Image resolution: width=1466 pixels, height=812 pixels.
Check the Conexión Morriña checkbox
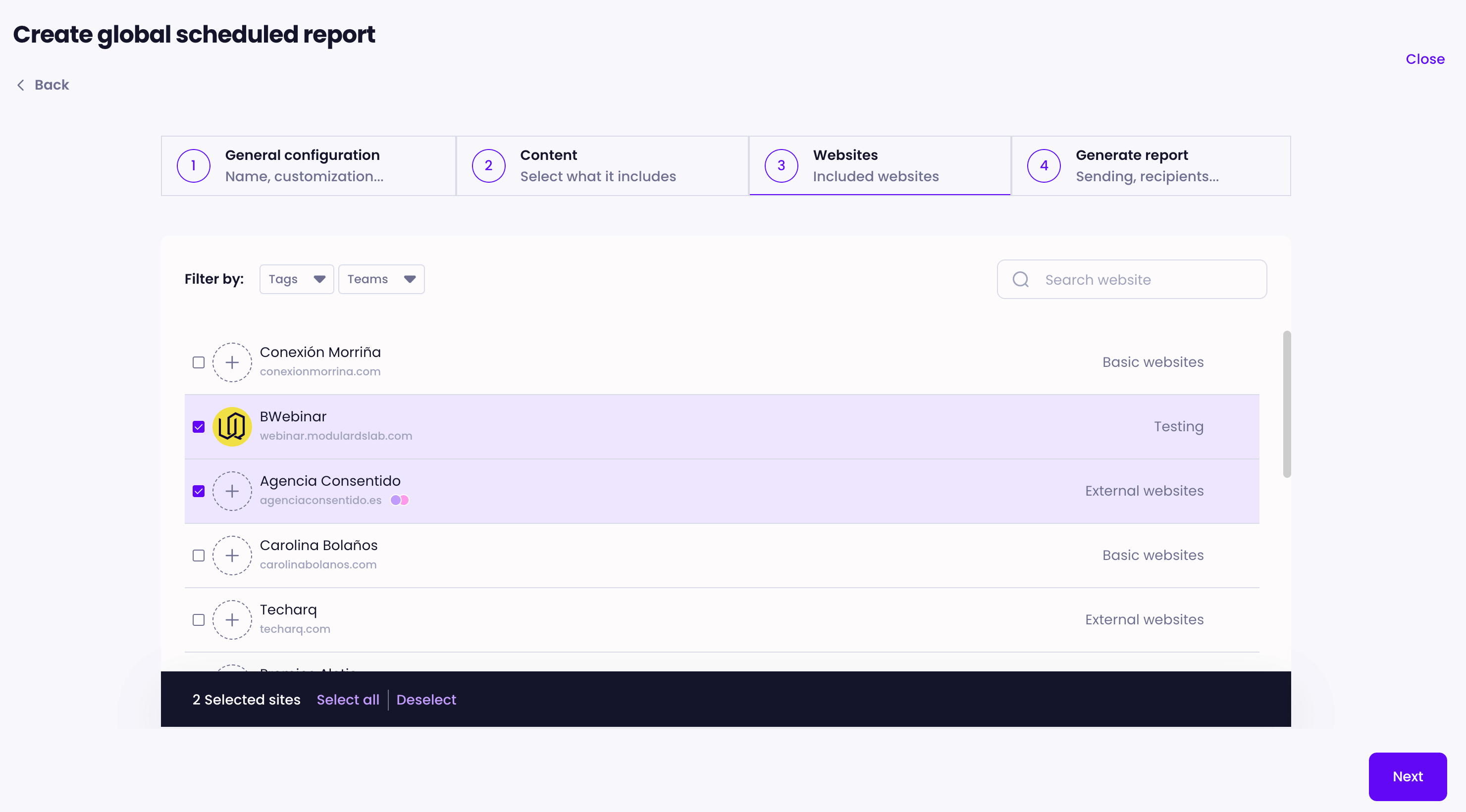coord(198,362)
